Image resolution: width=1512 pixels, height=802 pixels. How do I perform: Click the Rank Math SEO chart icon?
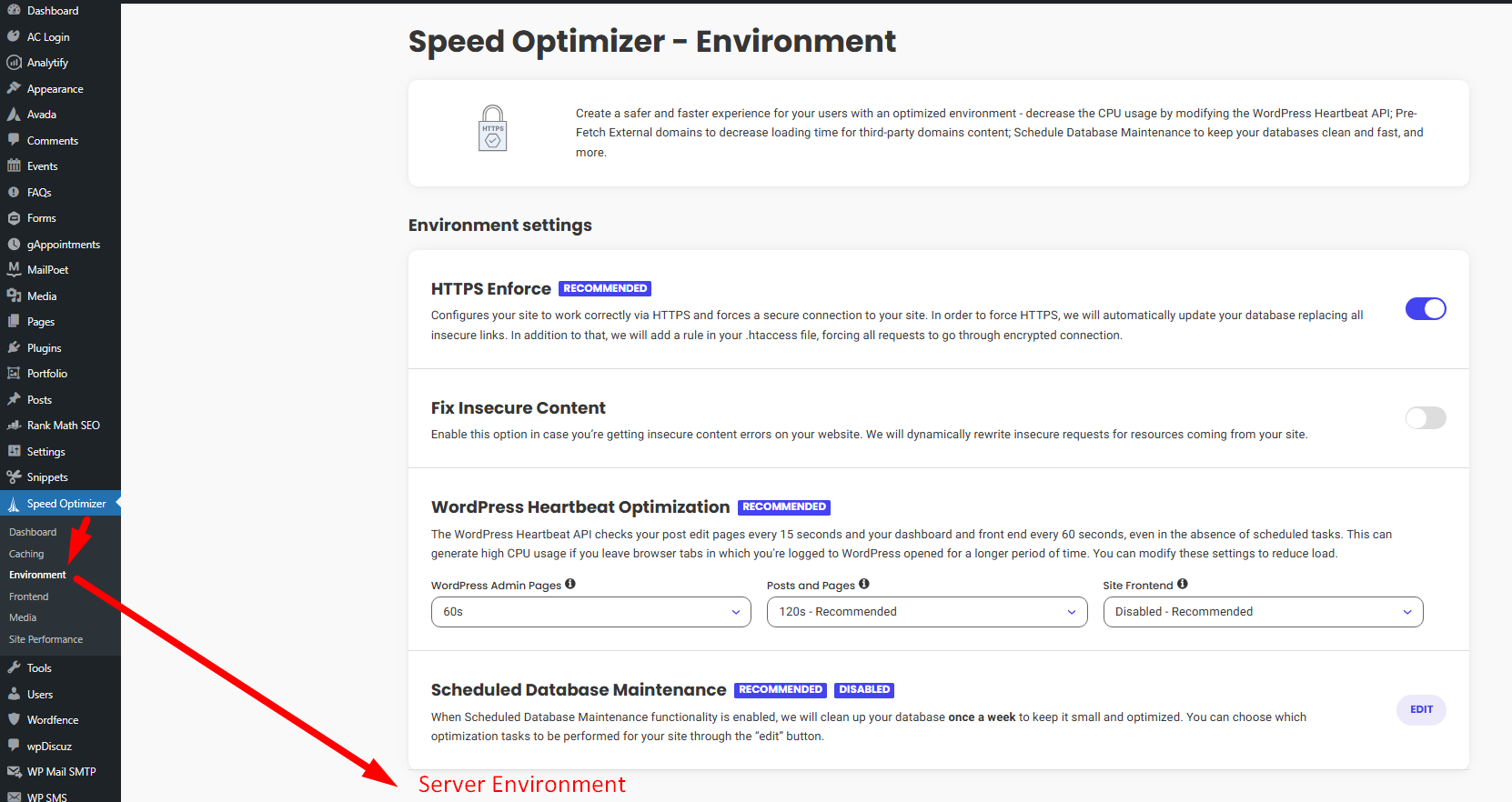coord(14,425)
